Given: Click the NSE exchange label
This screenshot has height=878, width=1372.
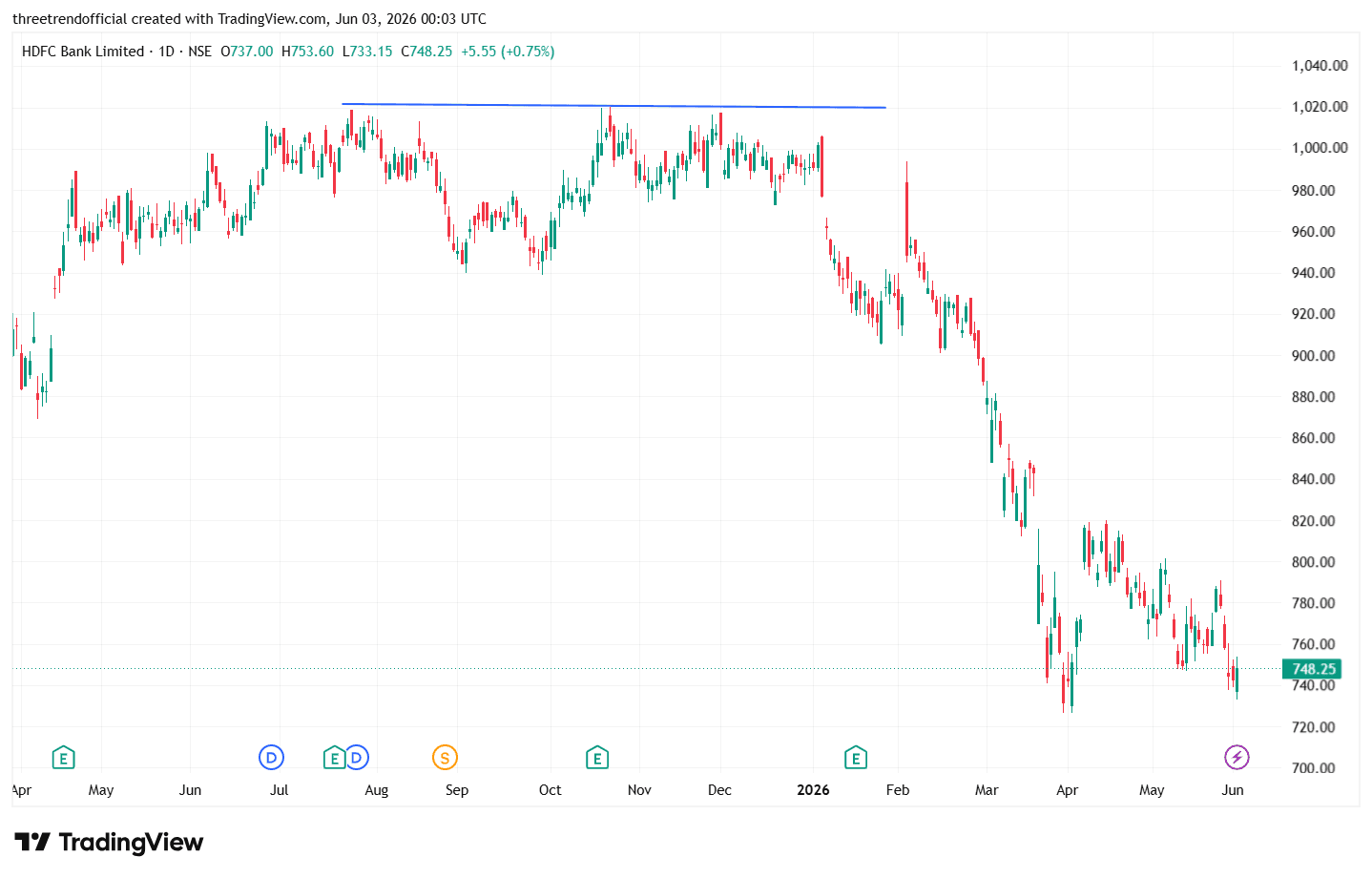Looking at the screenshot, I should 200,52.
